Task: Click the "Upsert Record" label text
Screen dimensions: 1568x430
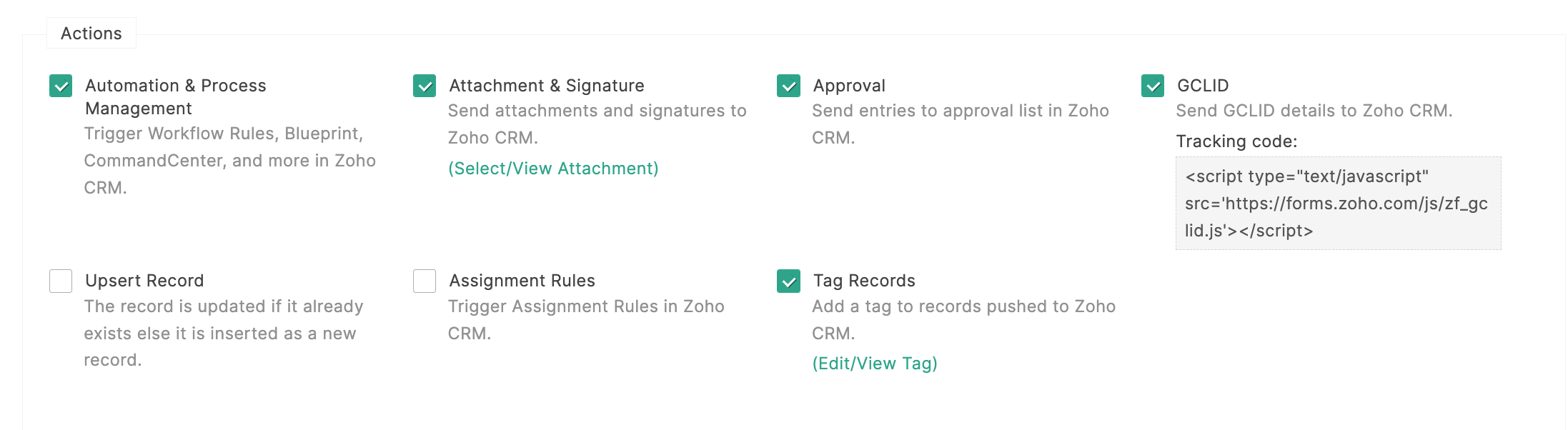Action: pyautogui.click(x=144, y=281)
